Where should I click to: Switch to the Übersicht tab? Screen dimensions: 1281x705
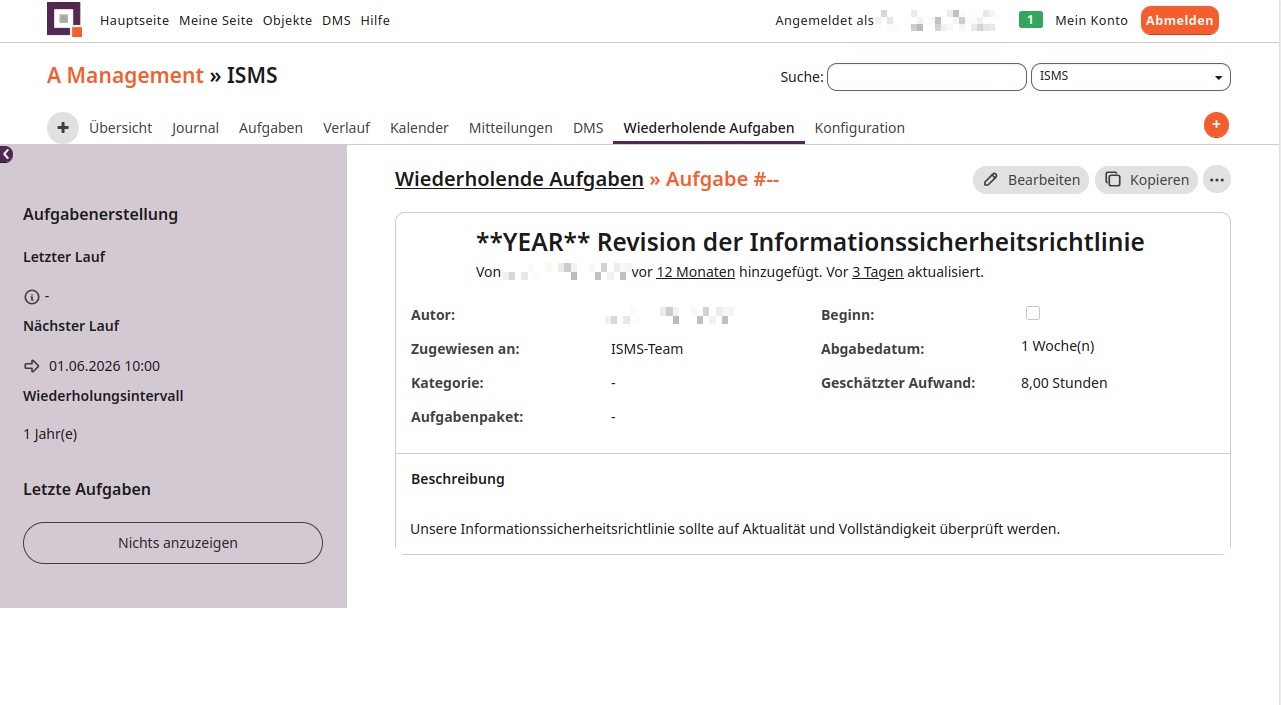point(120,128)
